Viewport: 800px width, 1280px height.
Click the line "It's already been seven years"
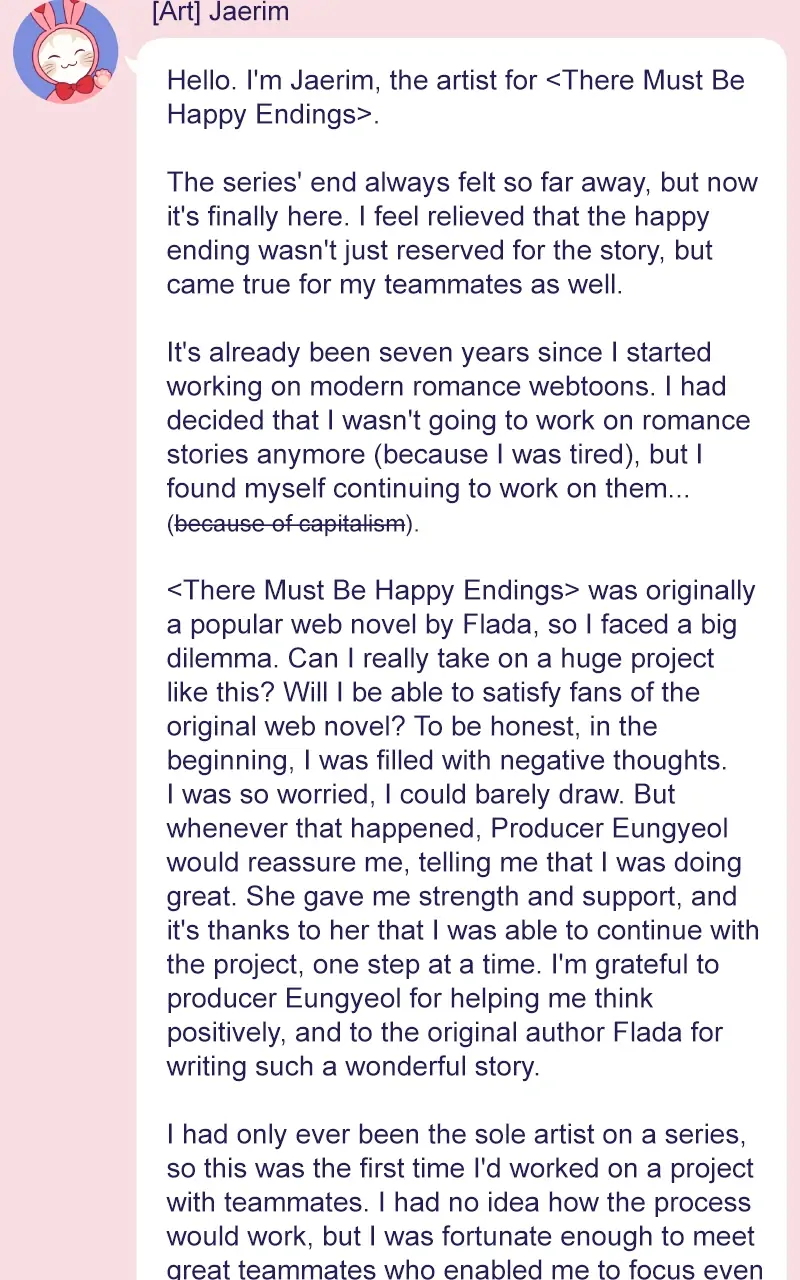tap(439, 352)
